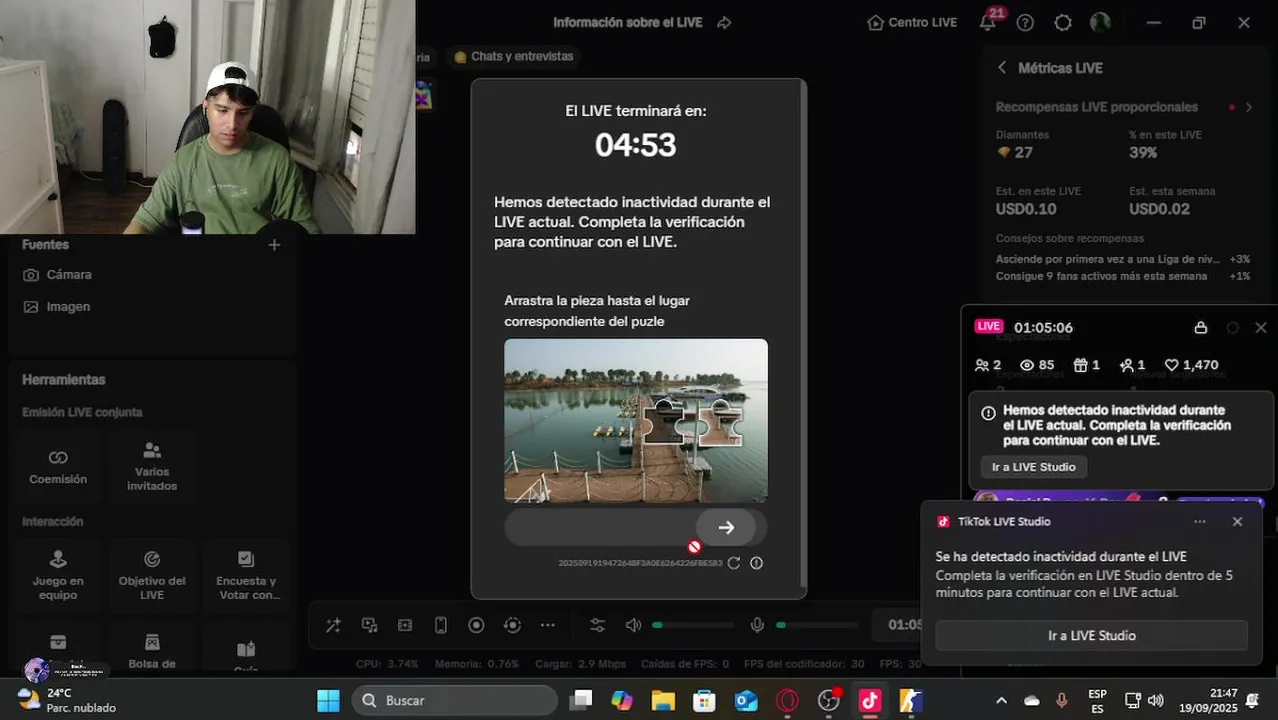1278x720 pixels.
Task: Click the taskbar Buscar search box
Action: 454,700
